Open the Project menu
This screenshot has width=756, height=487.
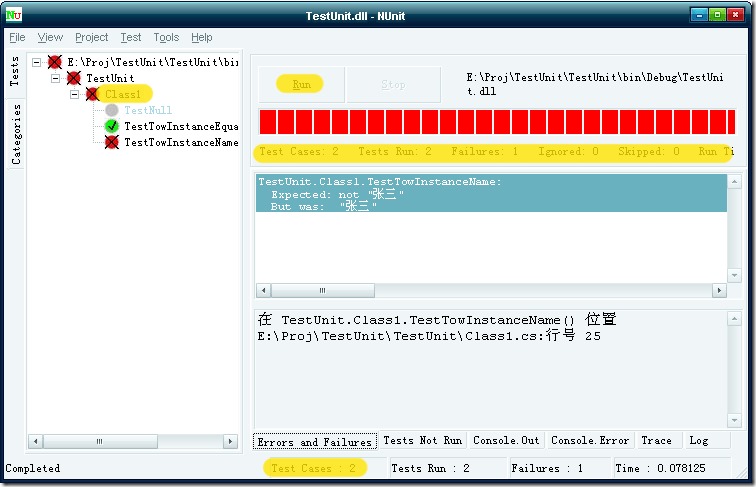pos(92,37)
